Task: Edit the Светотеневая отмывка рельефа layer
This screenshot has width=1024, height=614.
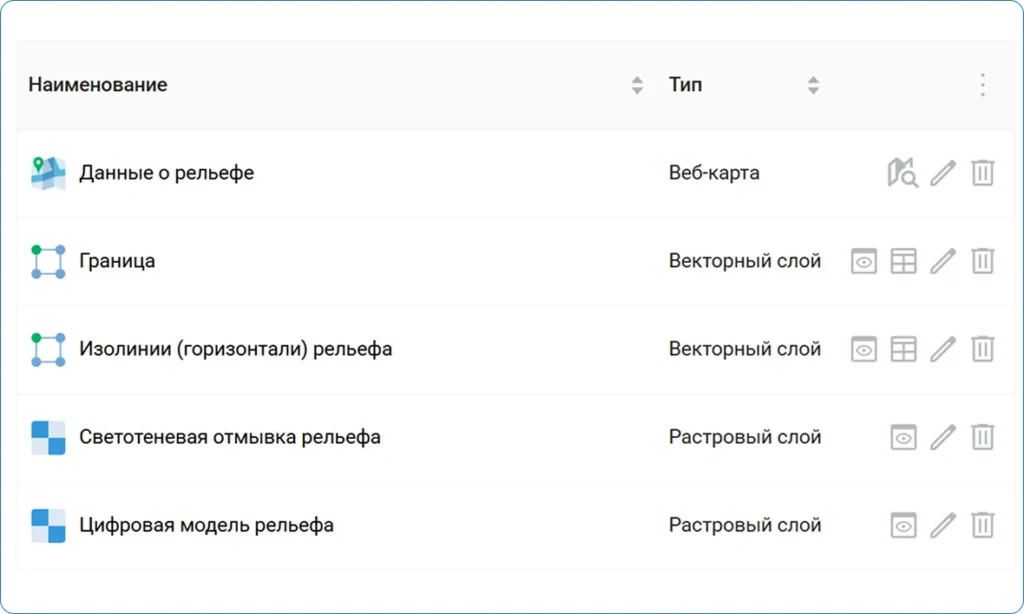Action: click(943, 437)
